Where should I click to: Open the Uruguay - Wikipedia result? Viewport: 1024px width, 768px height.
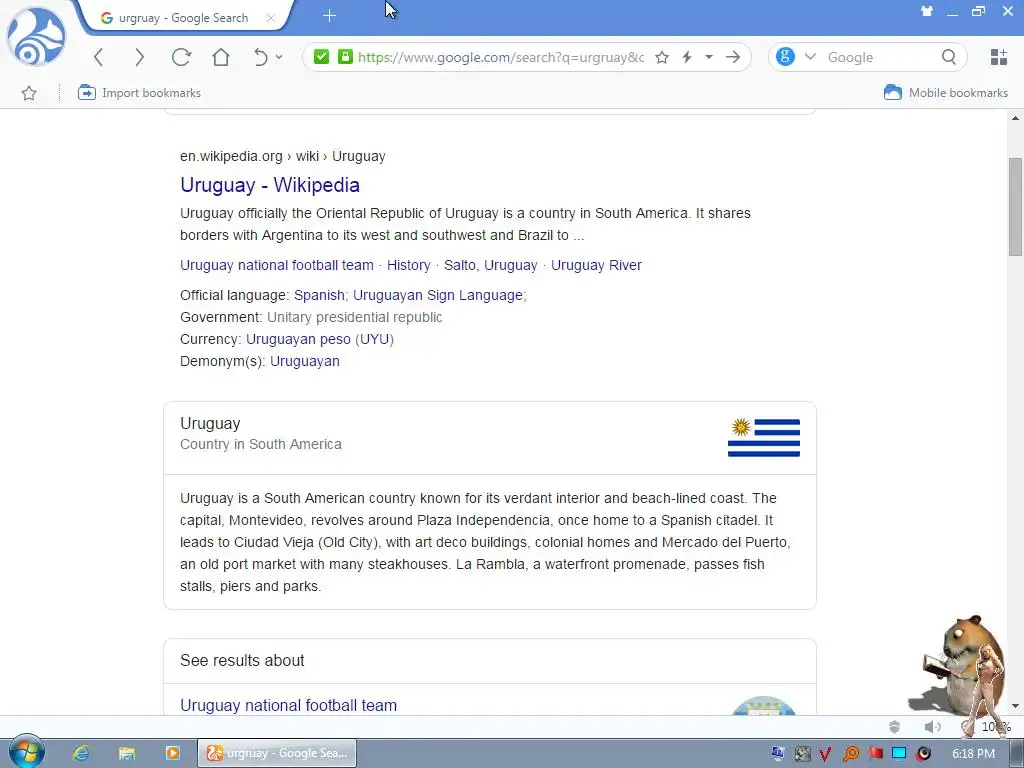(x=270, y=185)
